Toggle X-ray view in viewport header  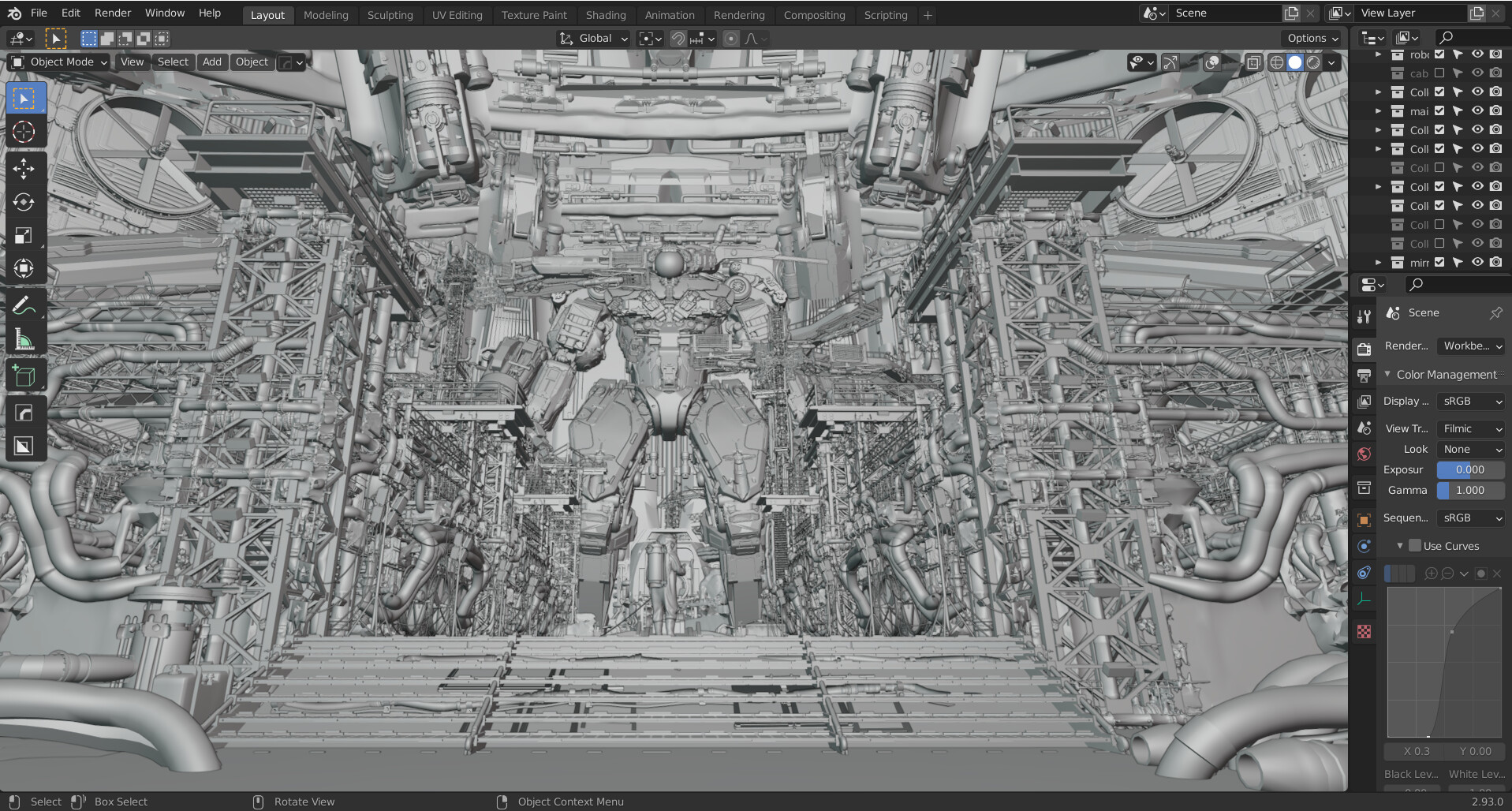coord(1253,62)
